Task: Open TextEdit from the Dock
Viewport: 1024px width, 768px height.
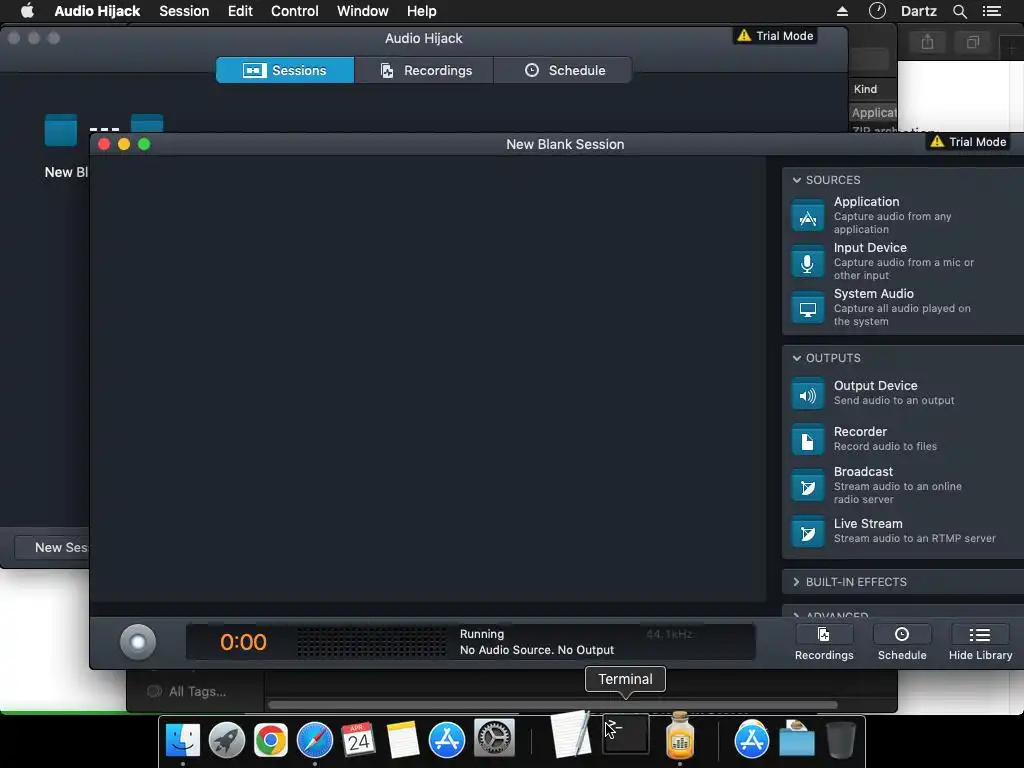Action: pos(571,734)
